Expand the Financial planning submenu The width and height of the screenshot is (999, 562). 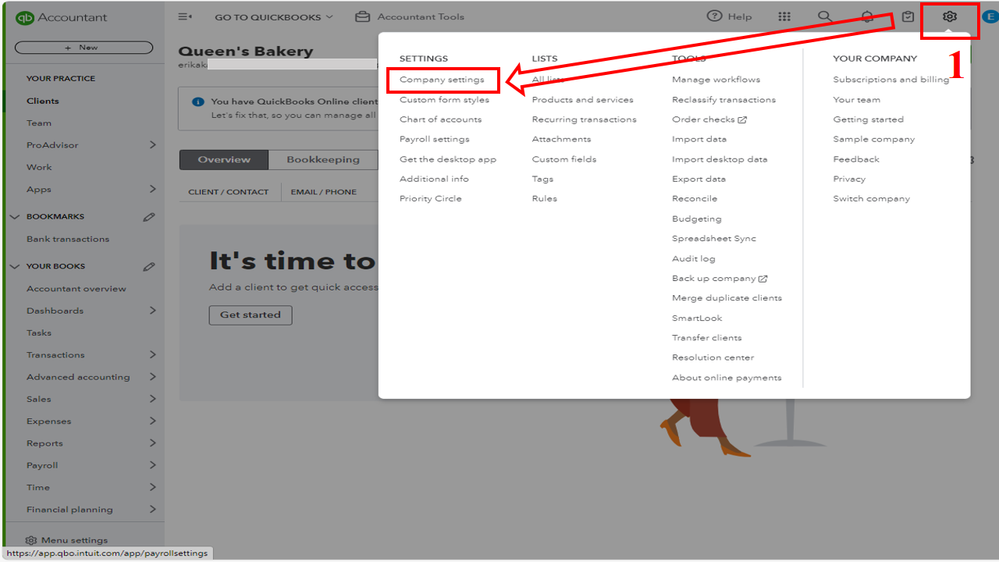(x=153, y=509)
